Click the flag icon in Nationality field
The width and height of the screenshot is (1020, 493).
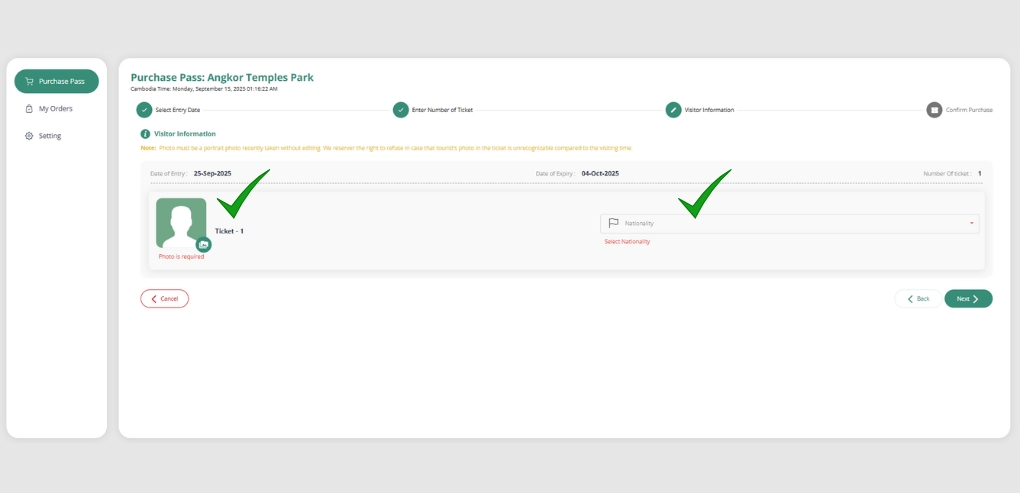613,223
